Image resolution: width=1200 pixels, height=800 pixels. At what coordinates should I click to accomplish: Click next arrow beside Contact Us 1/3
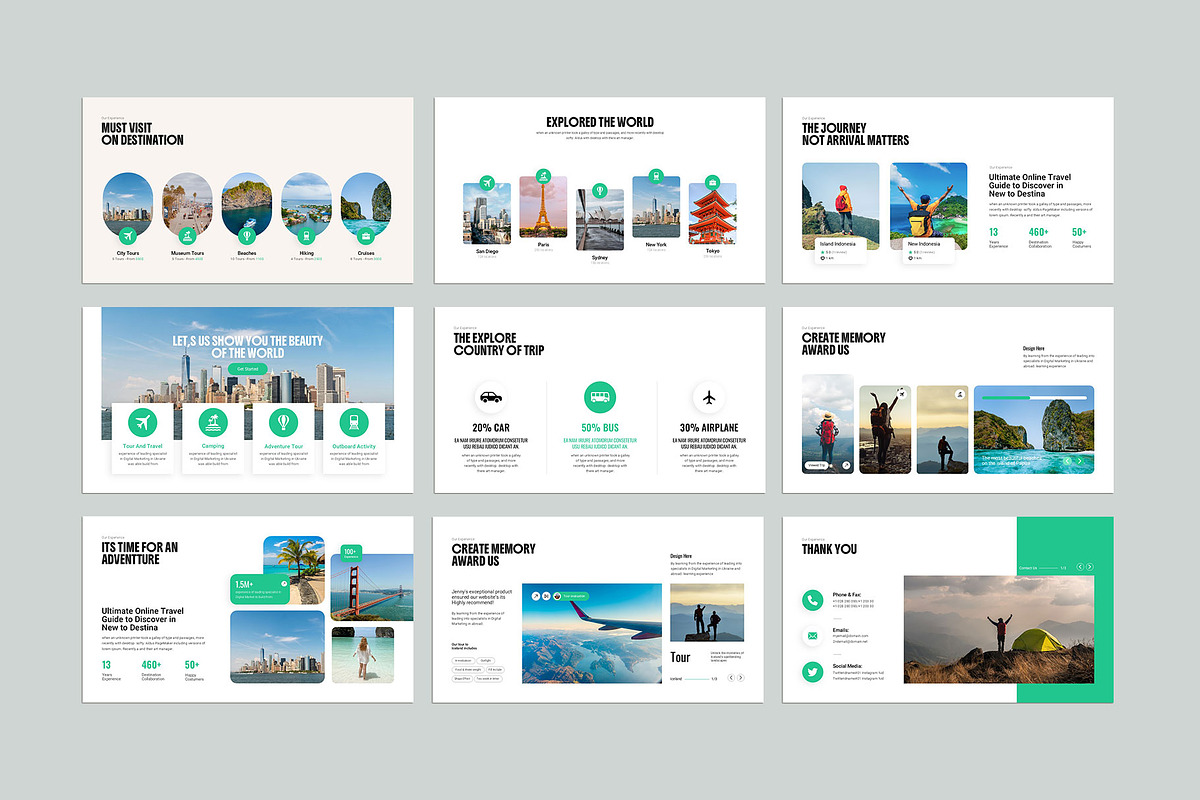point(1091,568)
